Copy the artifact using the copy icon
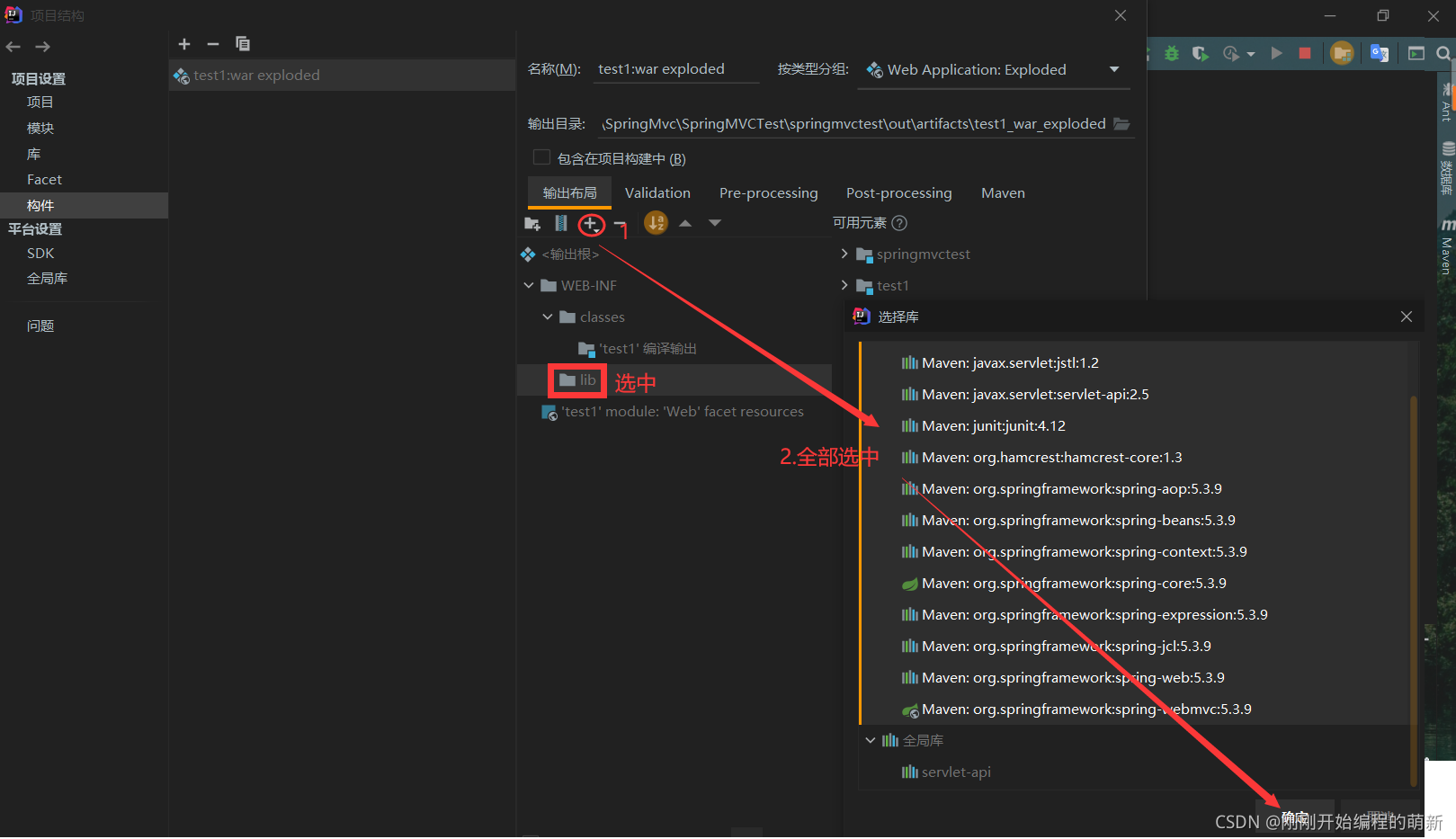Screen dimensions: 1456x839 pyautogui.click(x=243, y=44)
